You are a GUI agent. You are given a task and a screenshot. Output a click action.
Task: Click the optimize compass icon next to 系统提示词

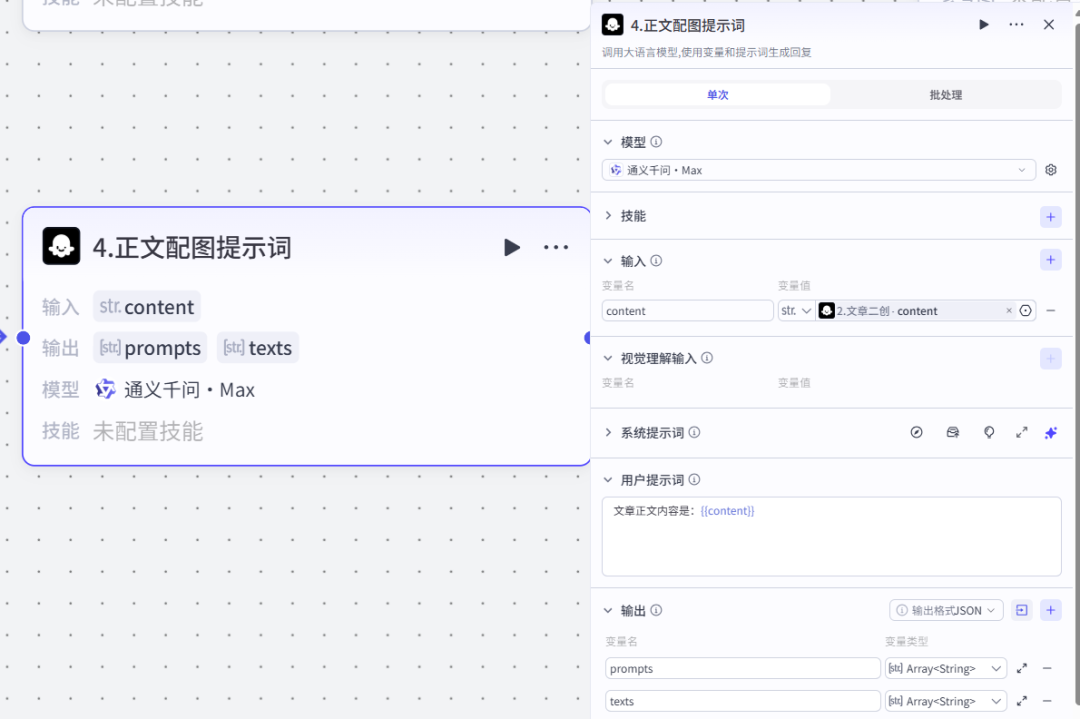pos(917,432)
